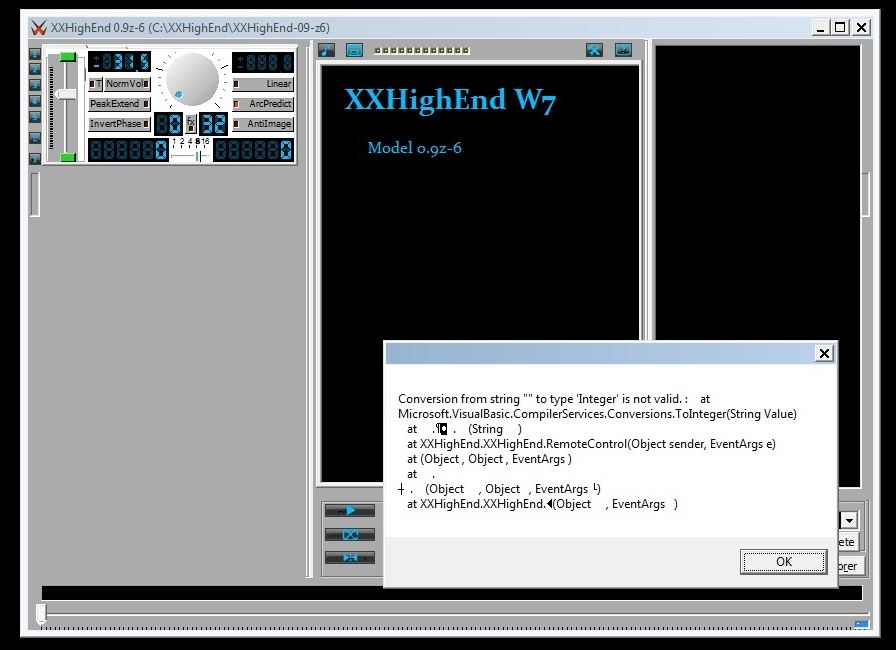This screenshot has width=896, height=650.
Task: Click the XXHighEnd app icon in title bar
Action: (38, 27)
